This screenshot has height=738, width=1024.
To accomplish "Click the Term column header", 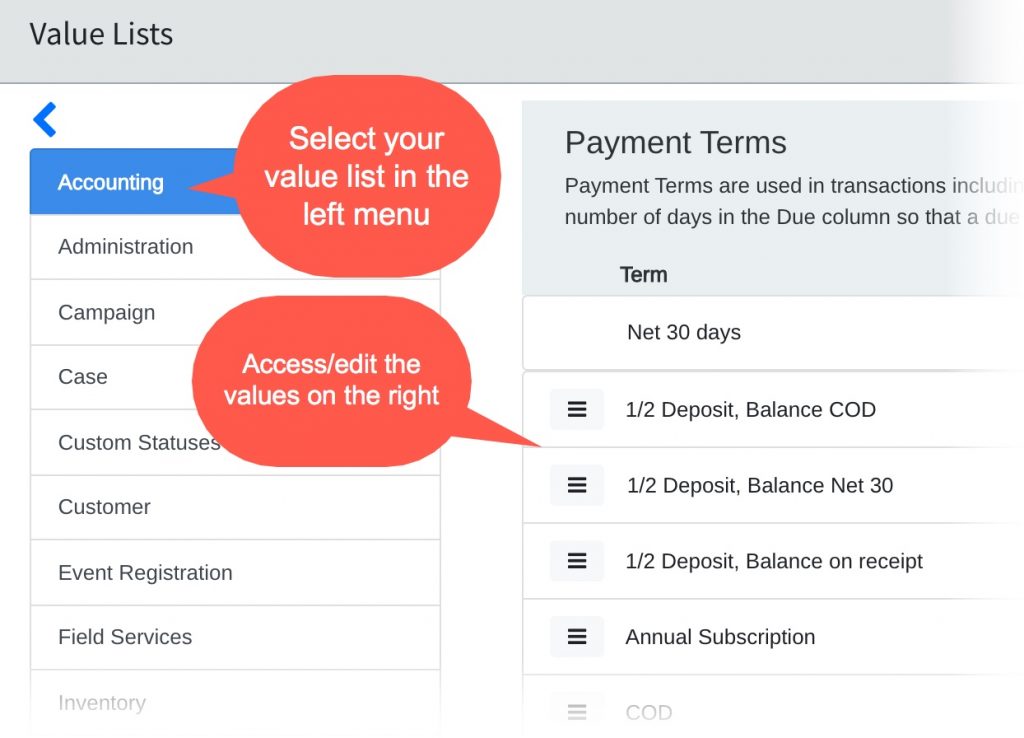I will point(643,274).
